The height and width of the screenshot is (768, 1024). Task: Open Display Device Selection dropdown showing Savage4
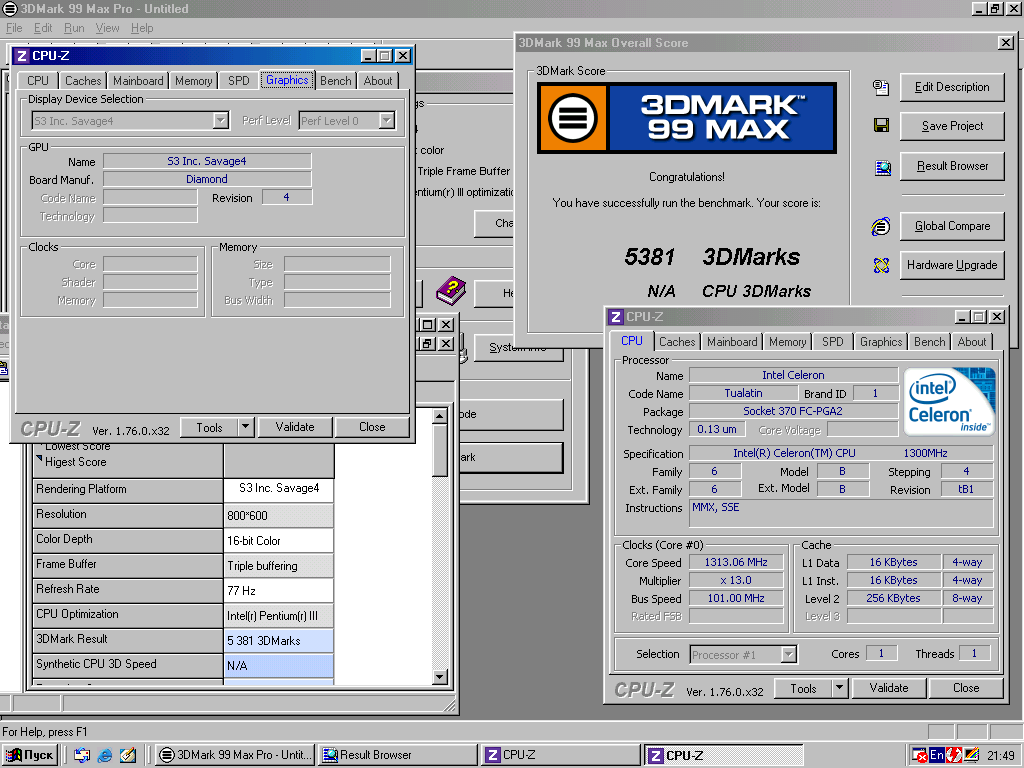221,120
